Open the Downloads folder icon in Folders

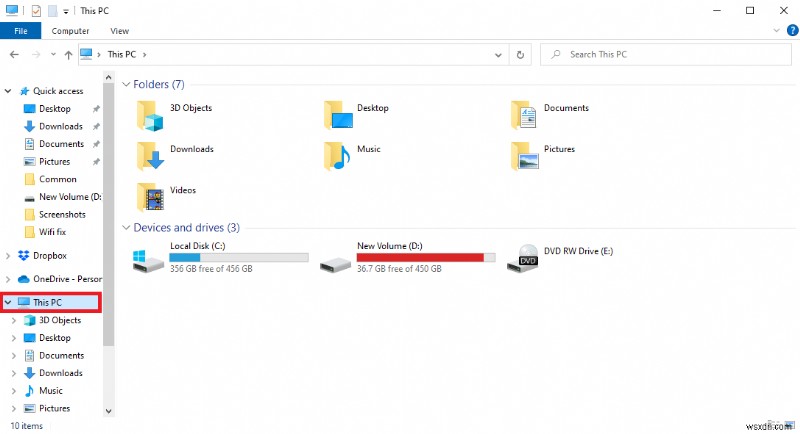150,156
